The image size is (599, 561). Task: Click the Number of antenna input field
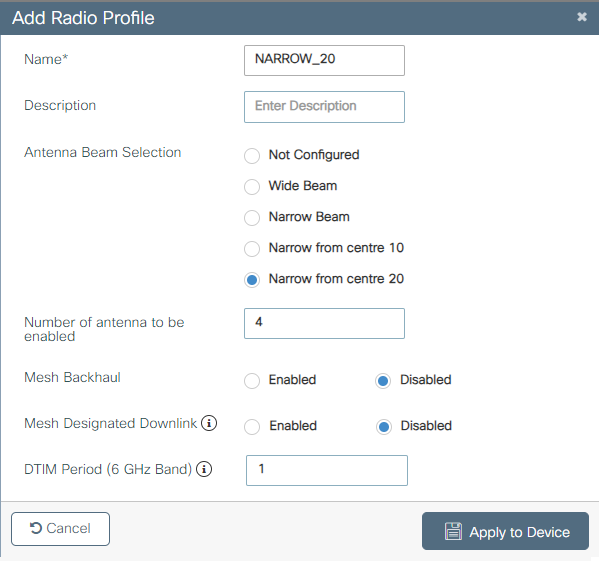click(324, 323)
